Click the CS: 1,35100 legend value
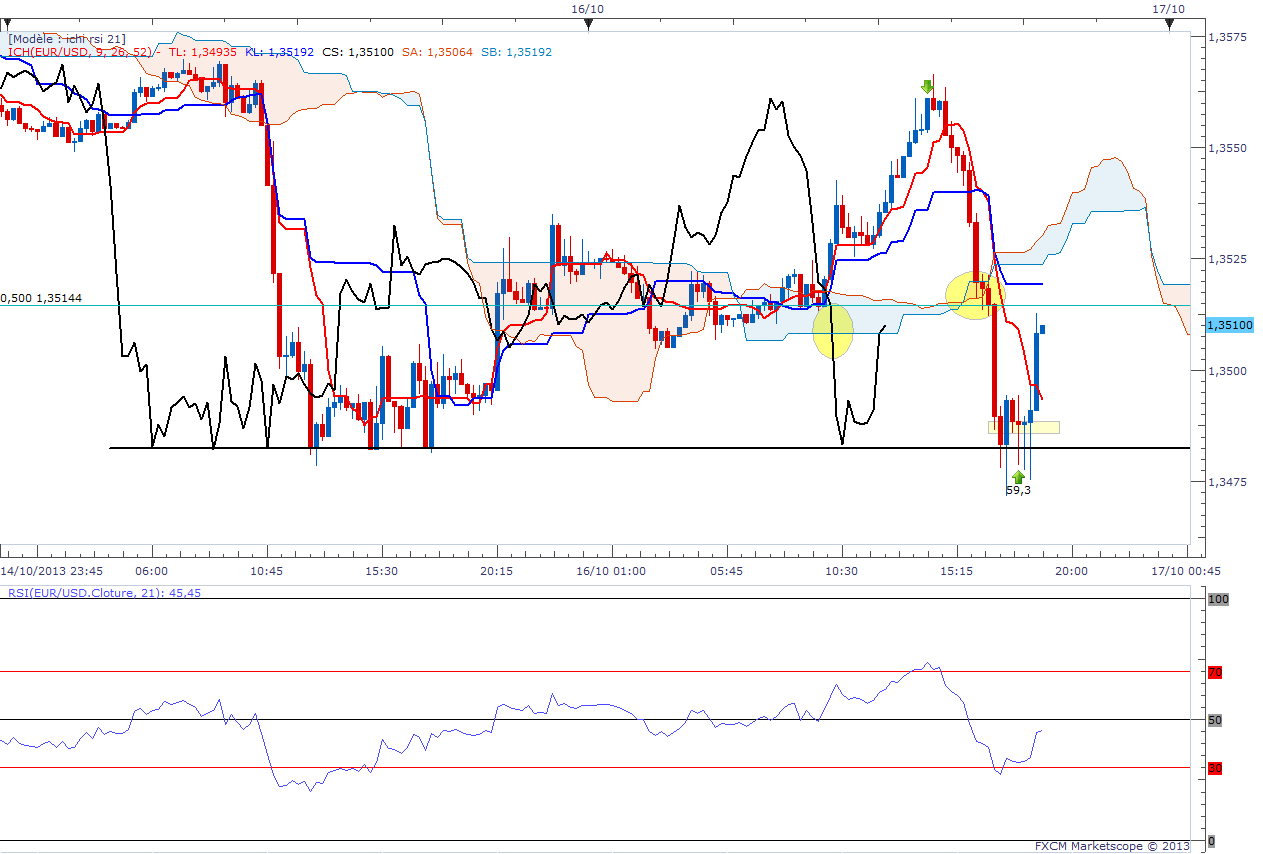The image size is (1263, 854). click(358, 52)
